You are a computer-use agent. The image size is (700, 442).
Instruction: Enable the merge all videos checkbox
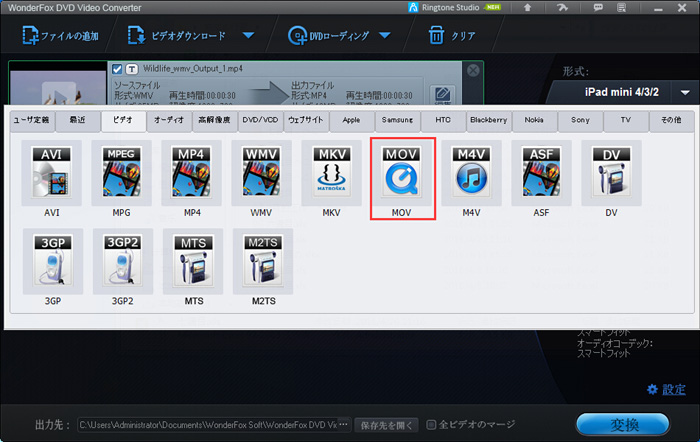coord(431,424)
